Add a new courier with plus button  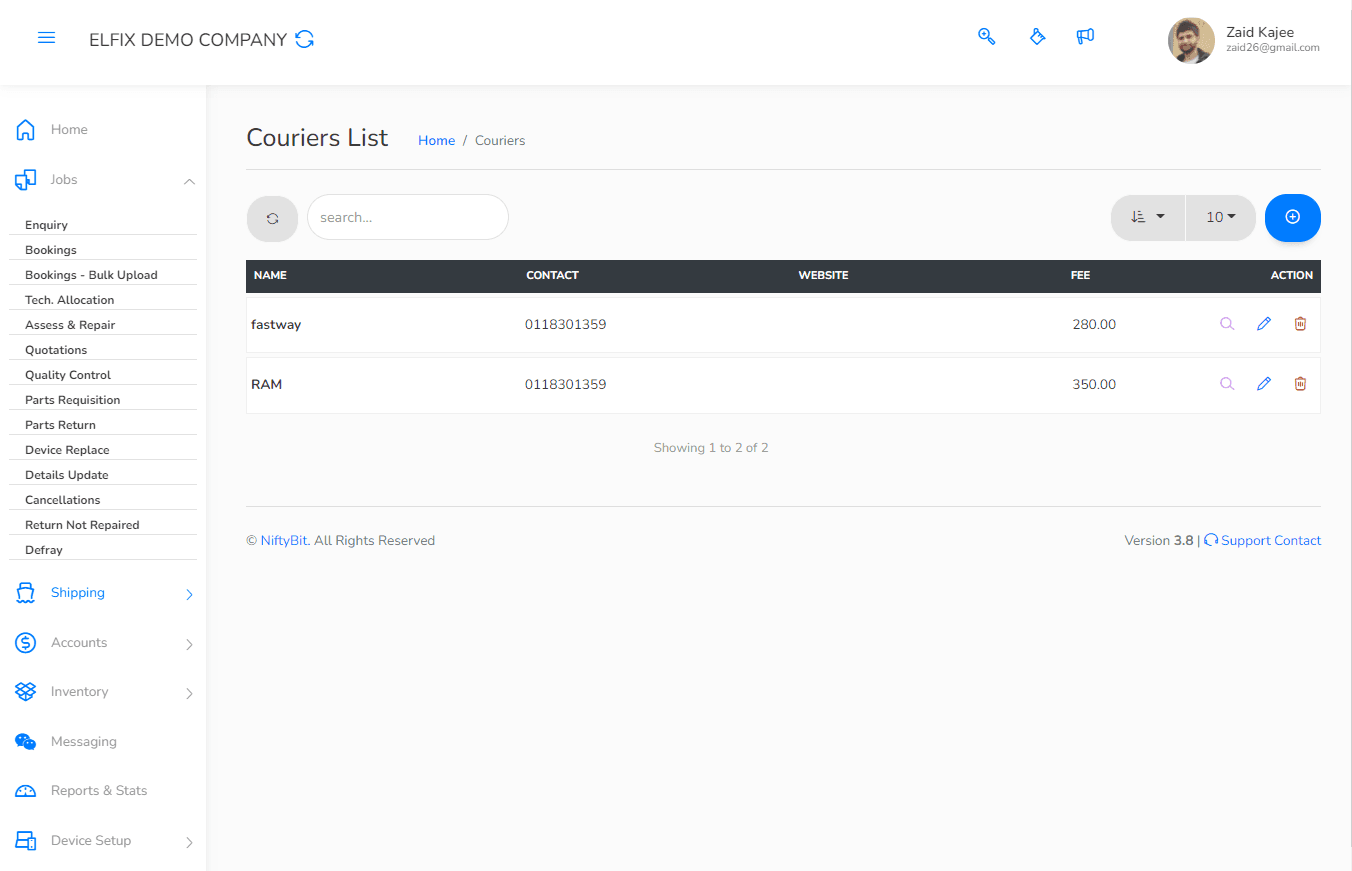[x=1292, y=217]
